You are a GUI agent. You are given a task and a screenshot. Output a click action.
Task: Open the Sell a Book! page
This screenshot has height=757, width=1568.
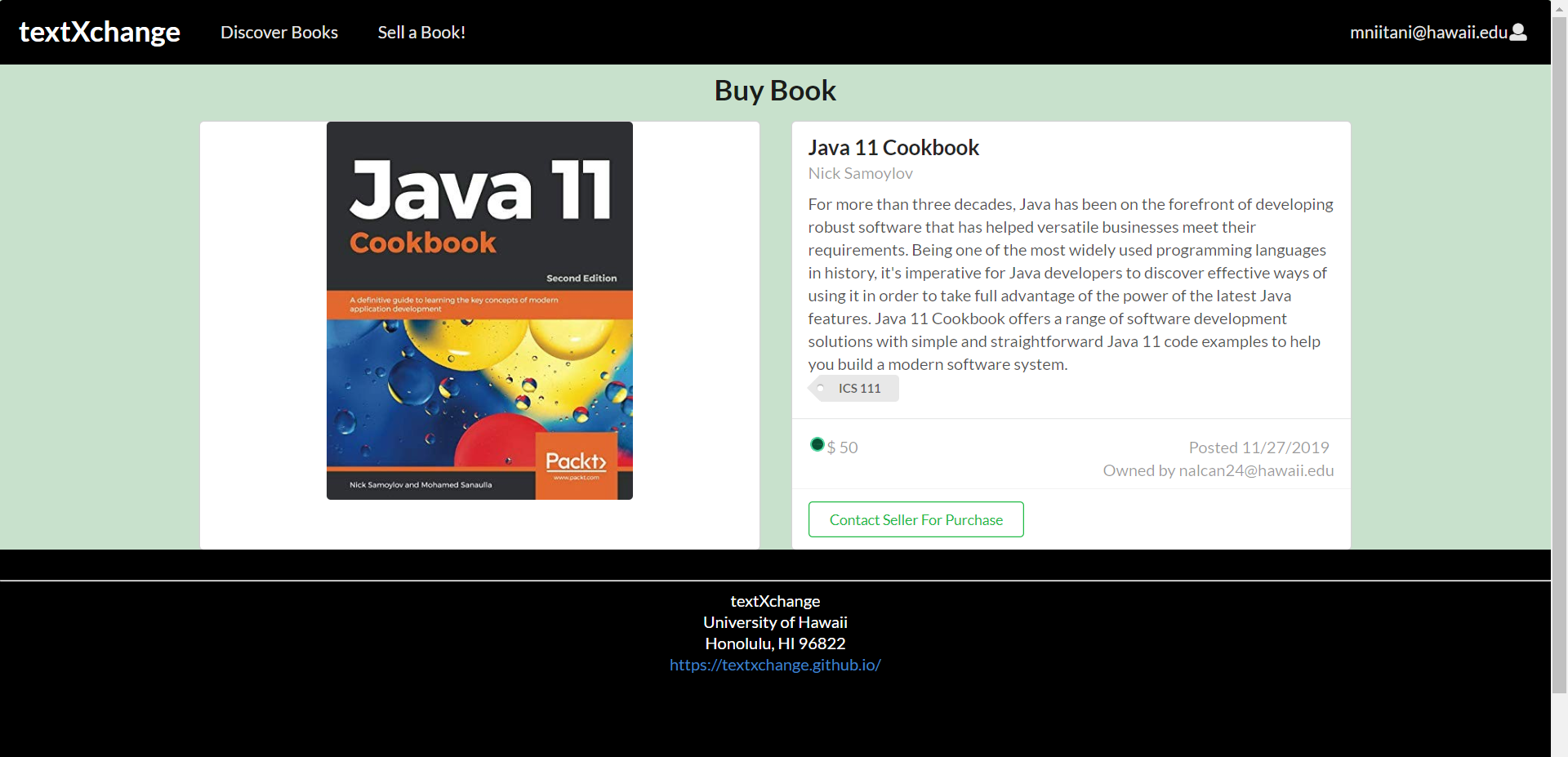421,33
